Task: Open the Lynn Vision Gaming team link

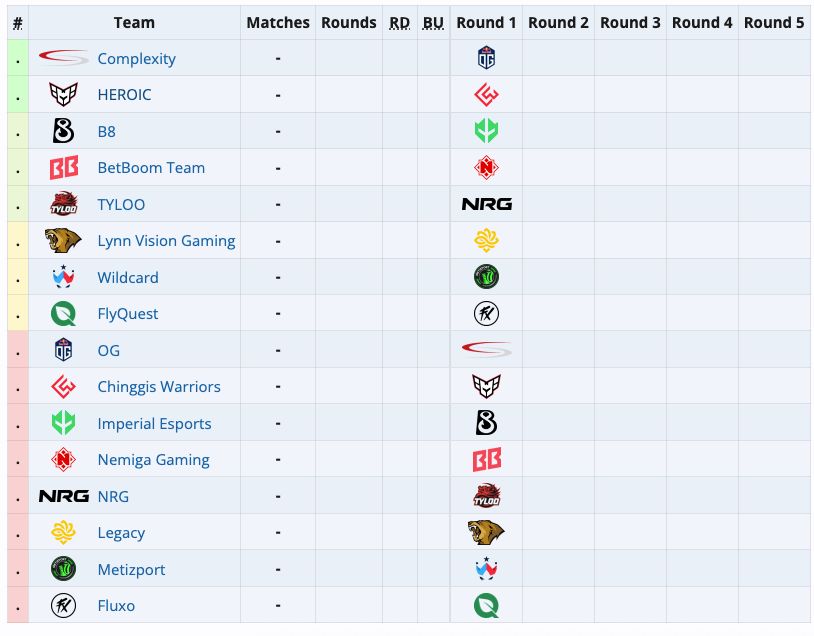Action: pyautogui.click(x=166, y=241)
